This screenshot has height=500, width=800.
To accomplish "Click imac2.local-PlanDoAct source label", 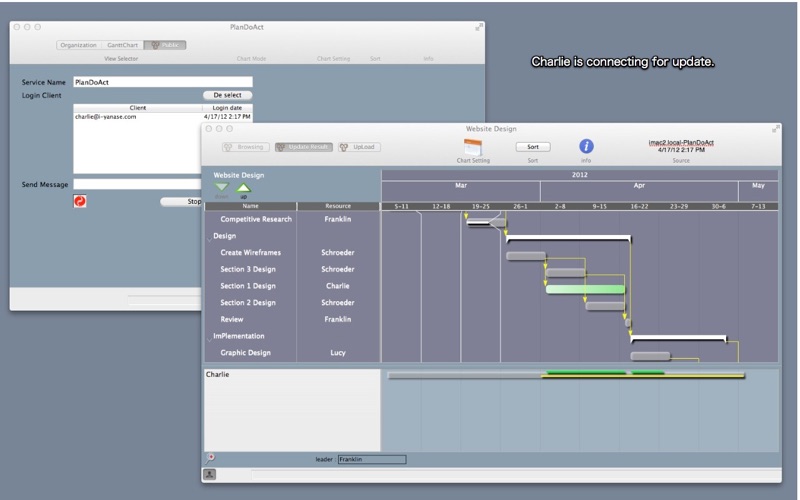I will tap(681, 143).
